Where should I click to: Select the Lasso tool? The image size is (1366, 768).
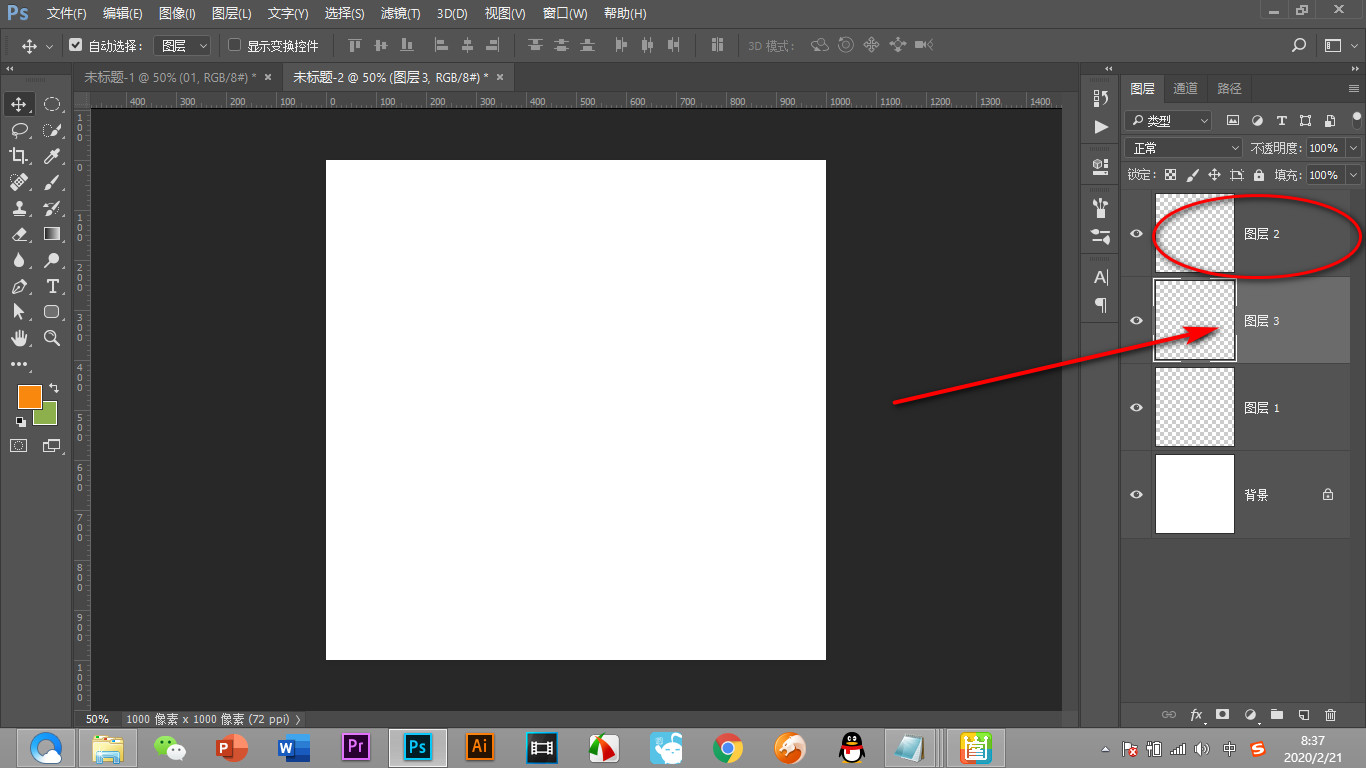19,130
